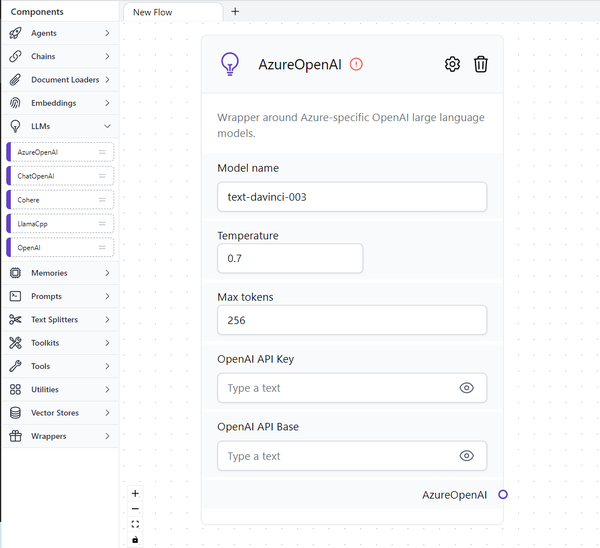Reveal the OpenAI API Base value
The image size is (600, 548).
click(x=466, y=456)
